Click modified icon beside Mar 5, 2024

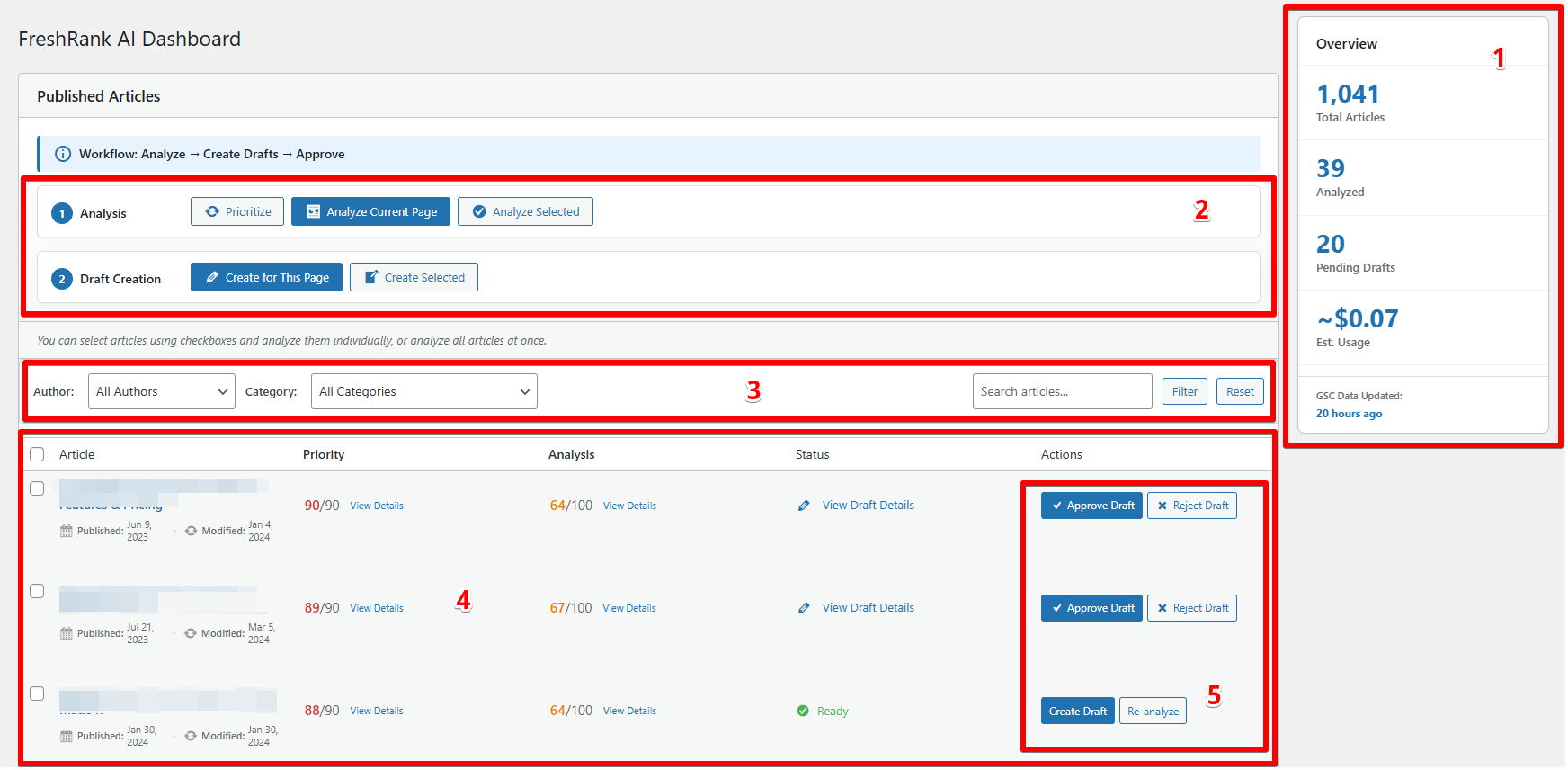pyautogui.click(x=191, y=633)
